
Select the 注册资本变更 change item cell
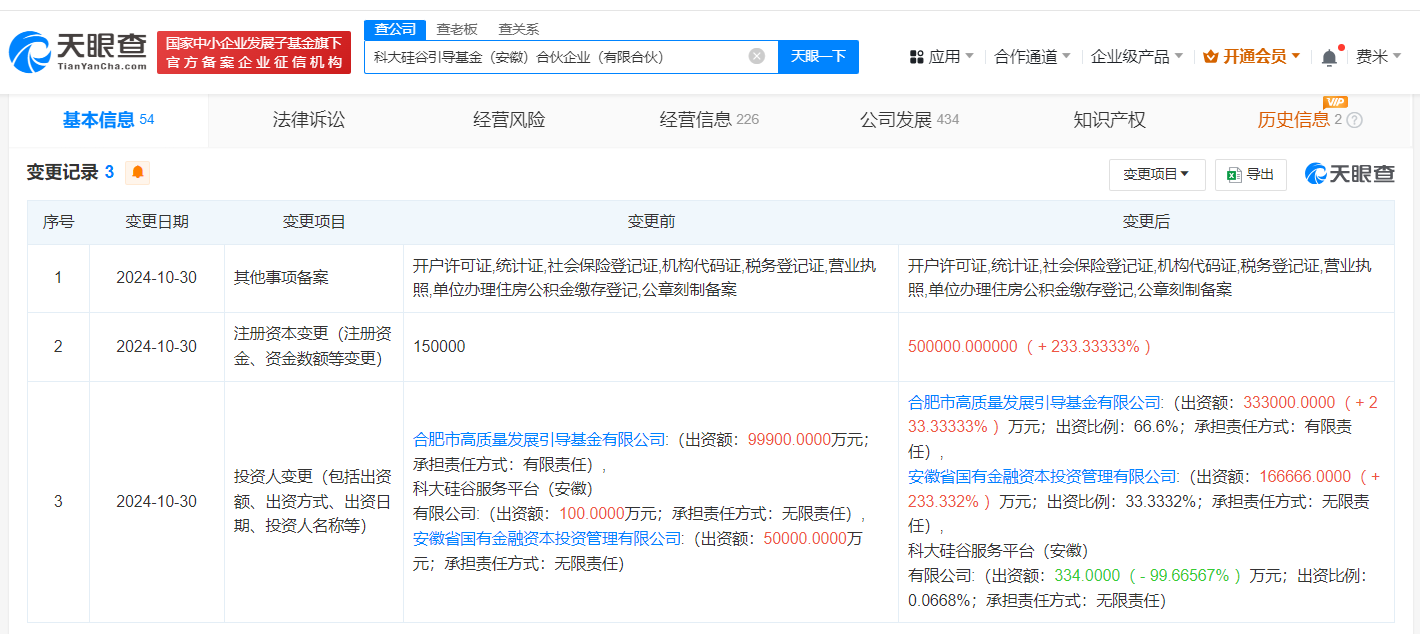coord(313,346)
